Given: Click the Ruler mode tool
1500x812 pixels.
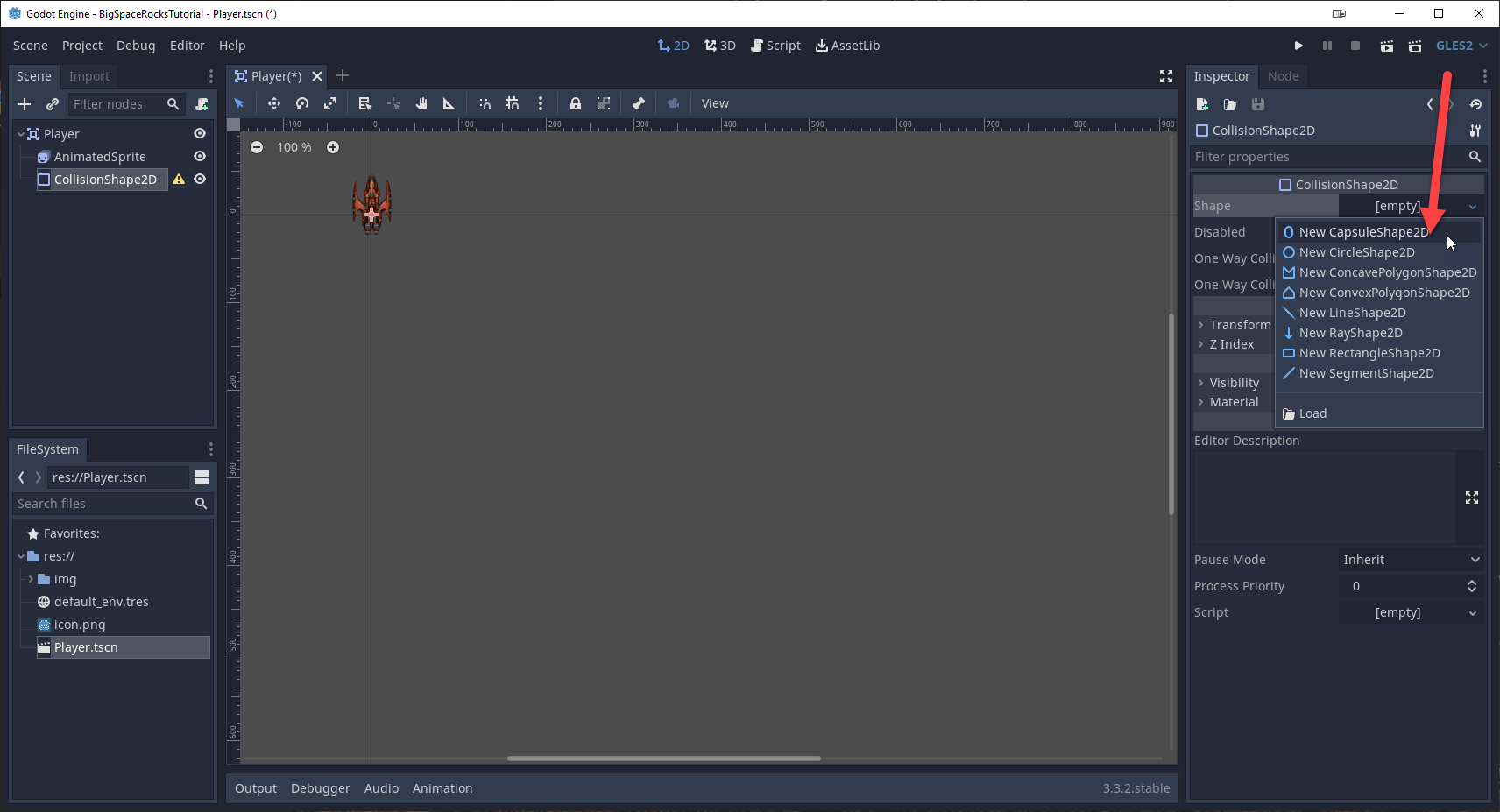Looking at the screenshot, I should [449, 103].
